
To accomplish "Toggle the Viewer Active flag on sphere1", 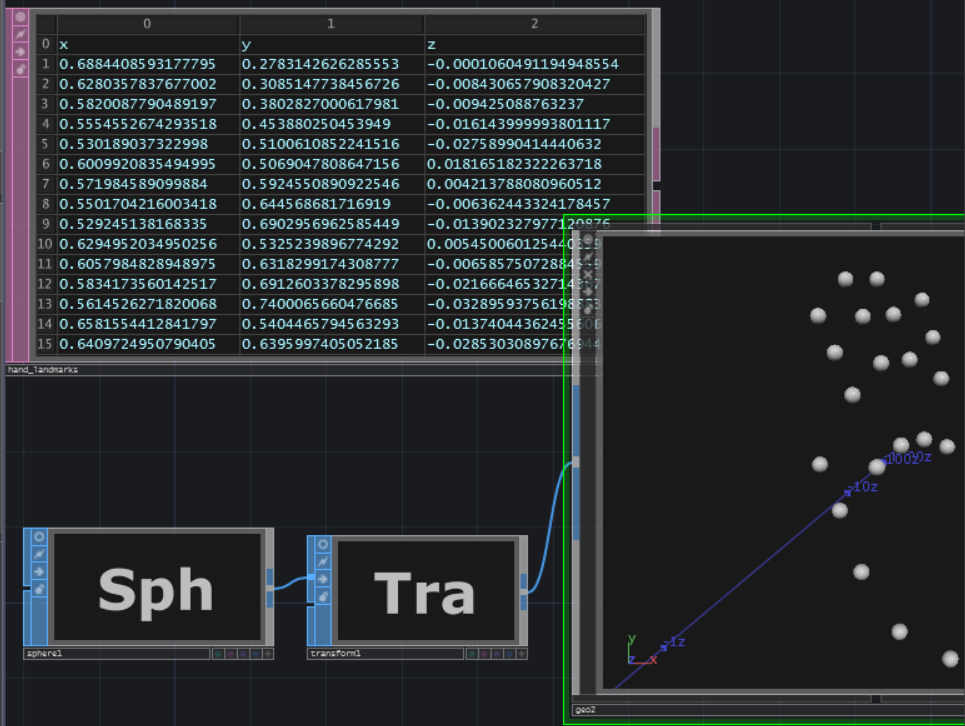I will coord(39,537).
